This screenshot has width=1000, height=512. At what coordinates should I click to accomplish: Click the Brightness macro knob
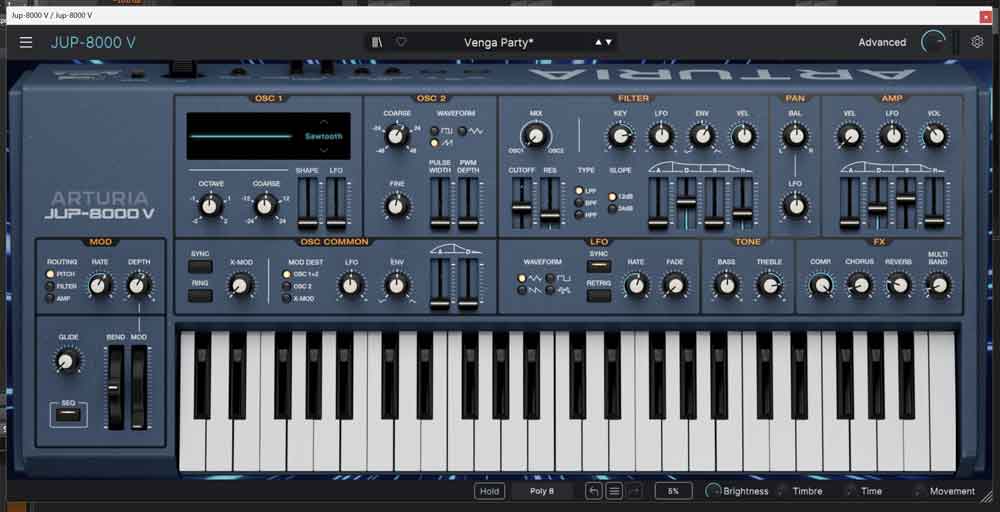(x=714, y=491)
